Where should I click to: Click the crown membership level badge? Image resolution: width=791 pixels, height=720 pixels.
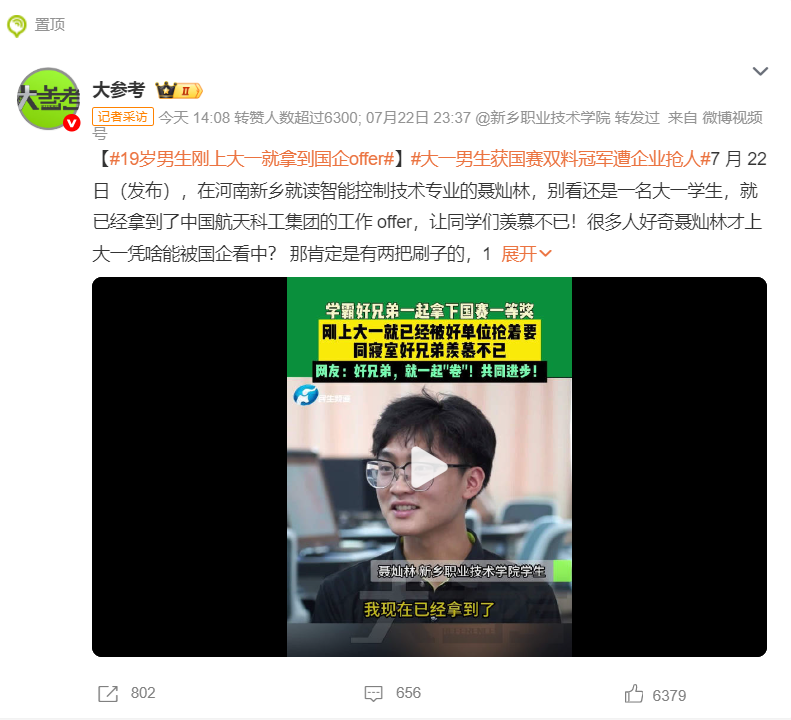pyautogui.click(x=179, y=91)
